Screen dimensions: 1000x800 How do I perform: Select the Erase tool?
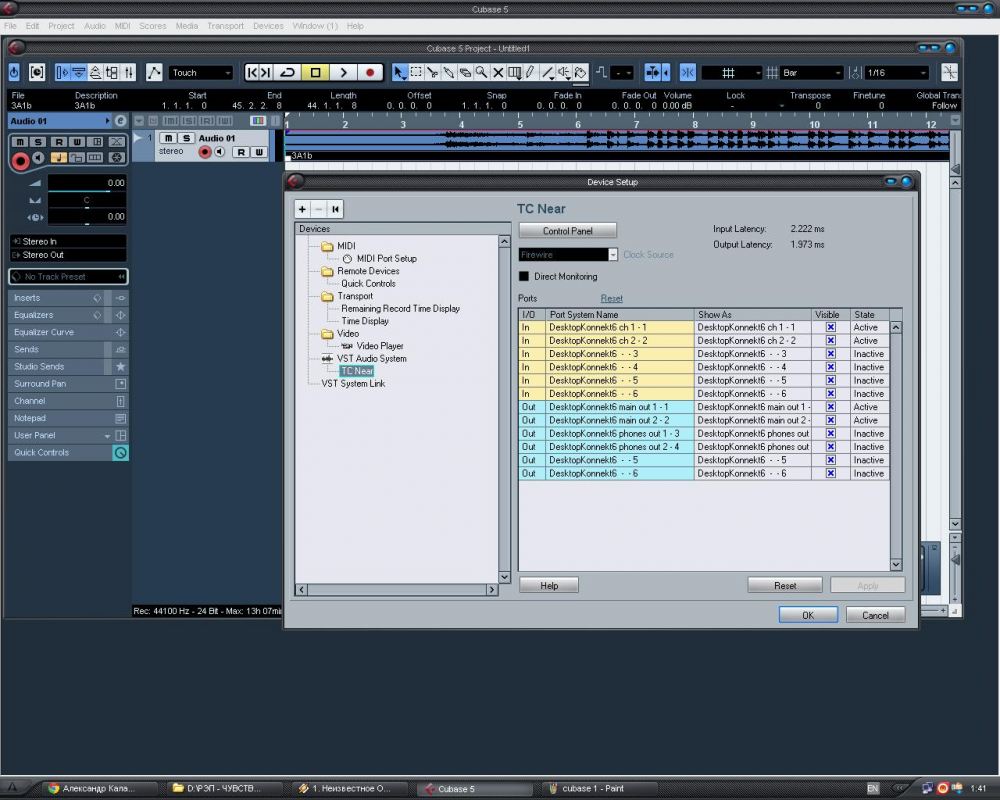466,73
